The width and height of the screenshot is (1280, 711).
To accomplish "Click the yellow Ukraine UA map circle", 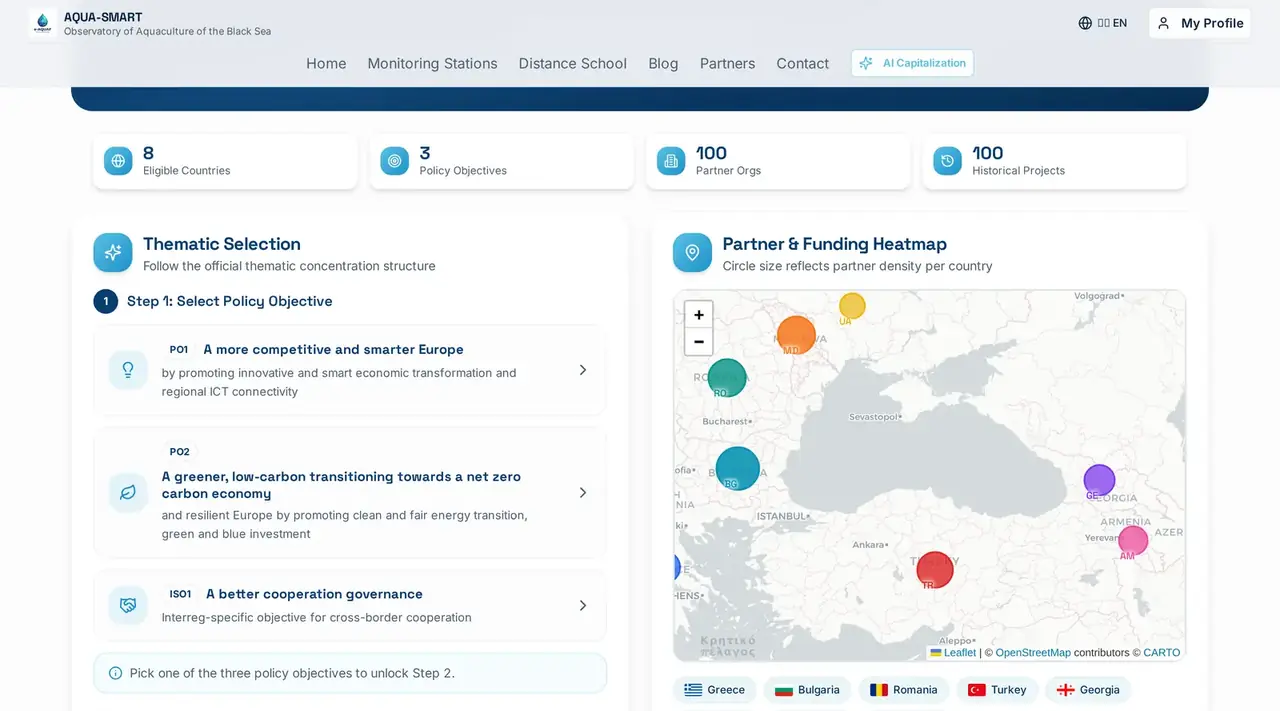I will (852, 306).
